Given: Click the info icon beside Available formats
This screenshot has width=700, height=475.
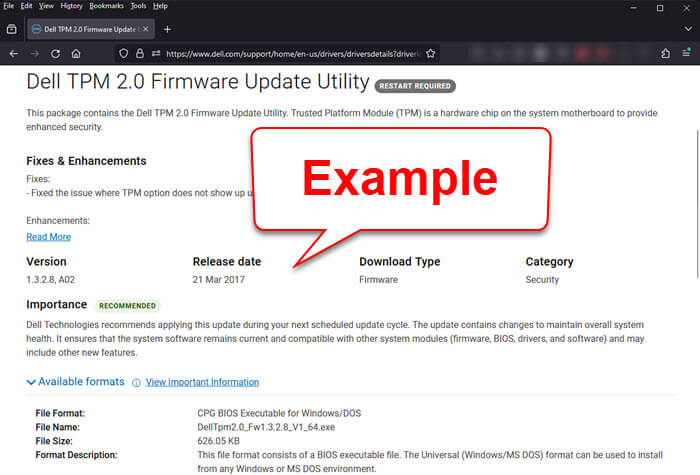Looking at the screenshot, I should [136, 383].
